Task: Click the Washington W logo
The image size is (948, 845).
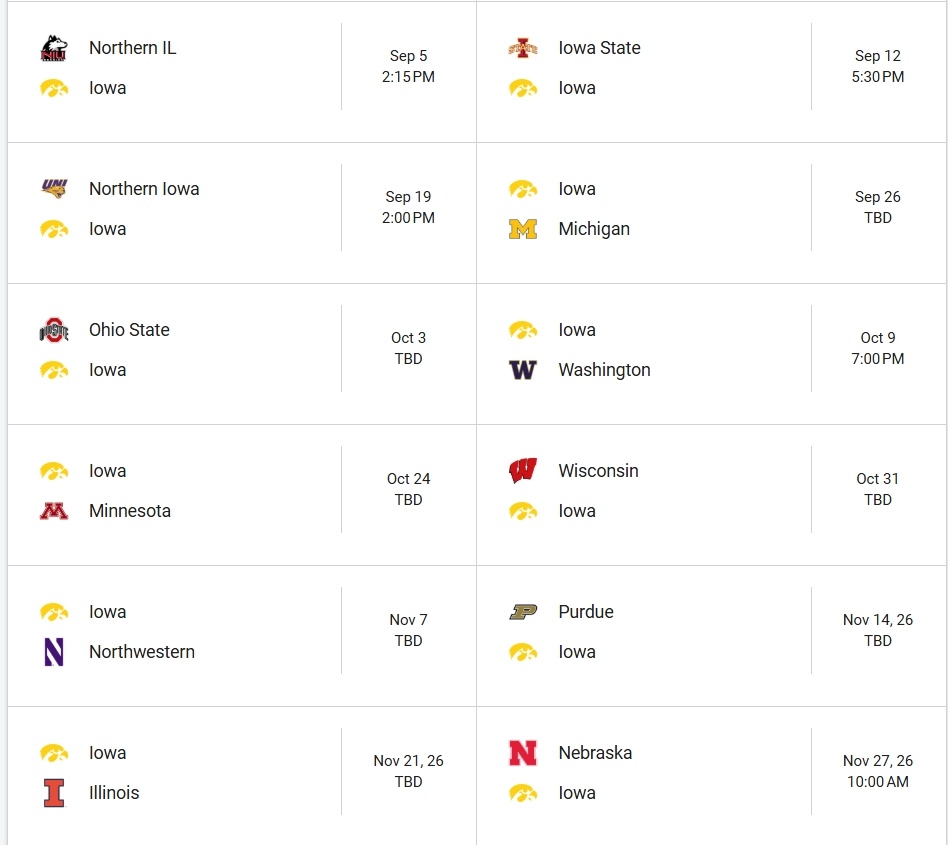Action: 523,370
